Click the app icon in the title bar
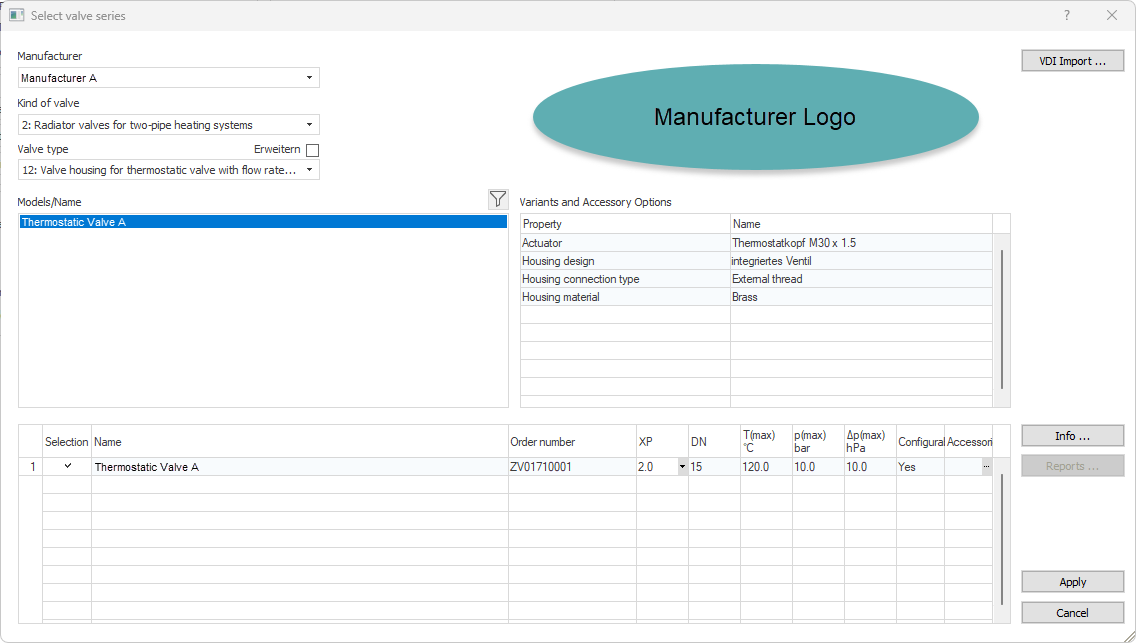This screenshot has width=1136, height=643. (x=16, y=15)
